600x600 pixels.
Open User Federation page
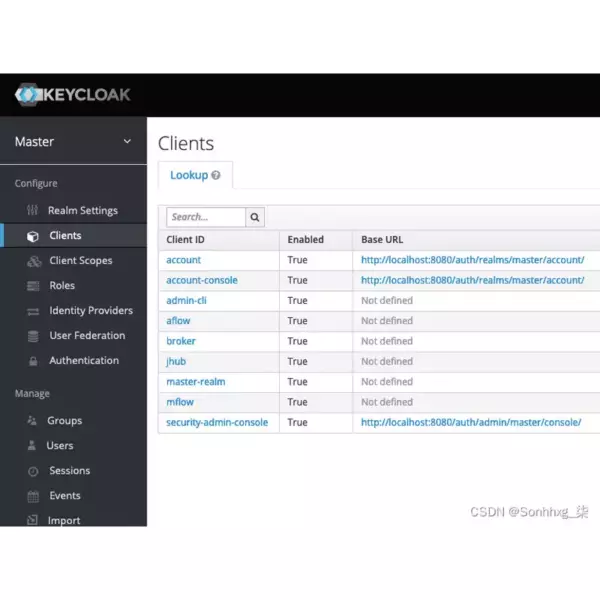coord(87,336)
